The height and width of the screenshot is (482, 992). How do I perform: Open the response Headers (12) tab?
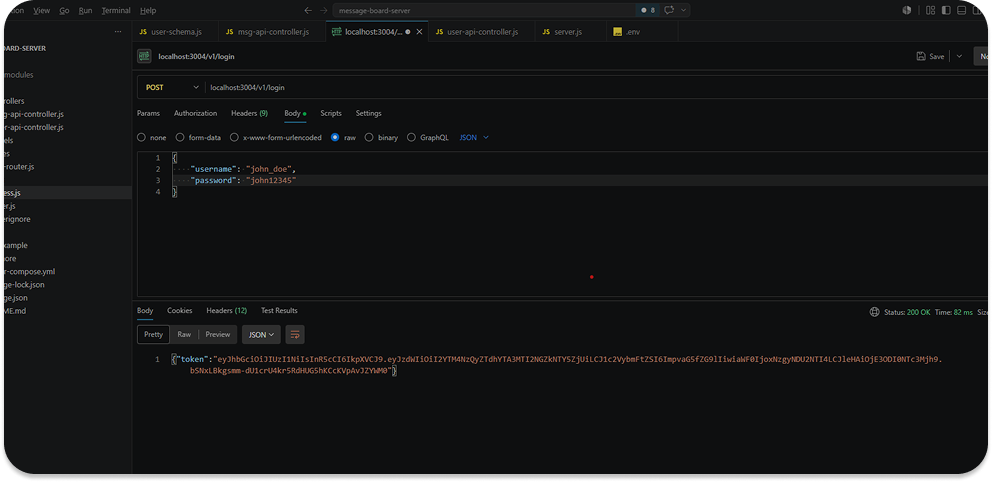coord(226,311)
